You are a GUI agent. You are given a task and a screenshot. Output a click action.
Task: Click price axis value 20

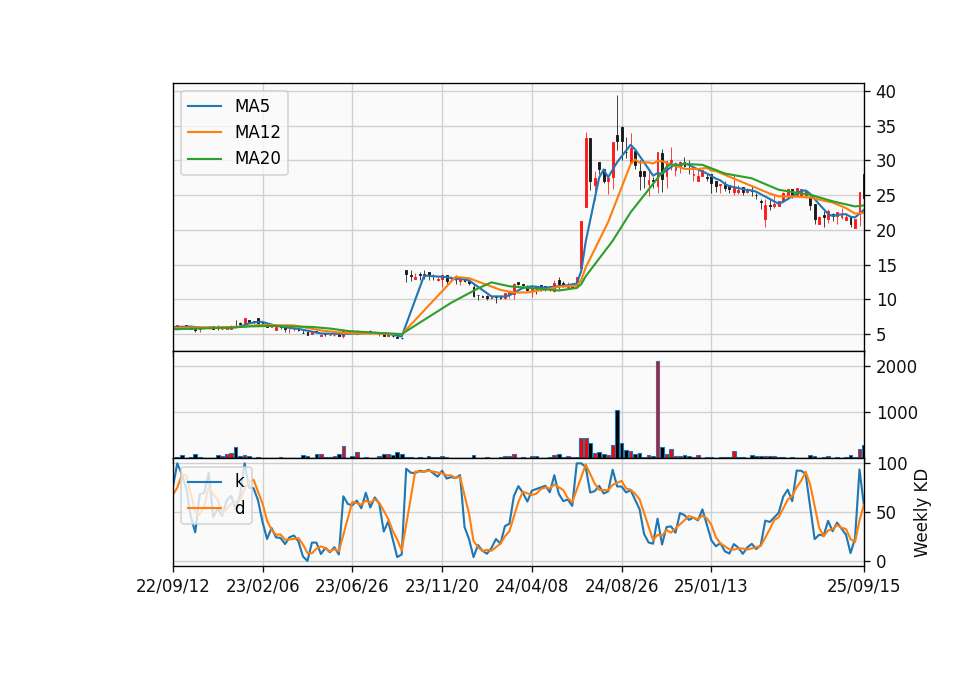[886, 231]
